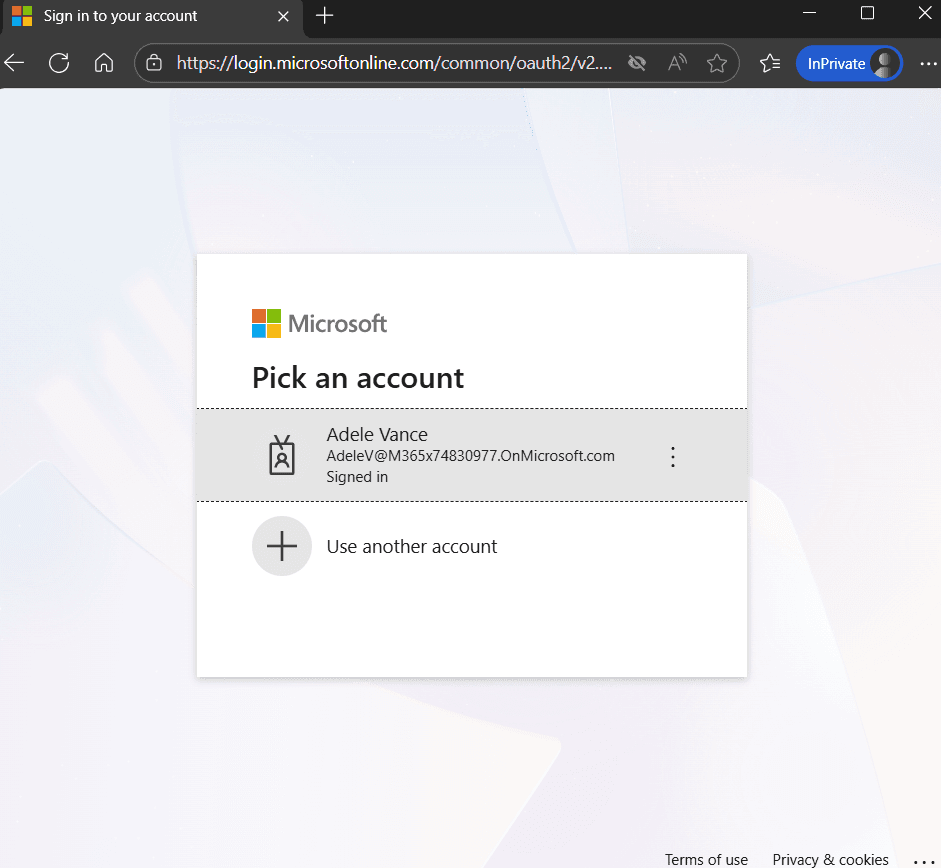
Task: Go back to the previous page
Action: click(14, 63)
